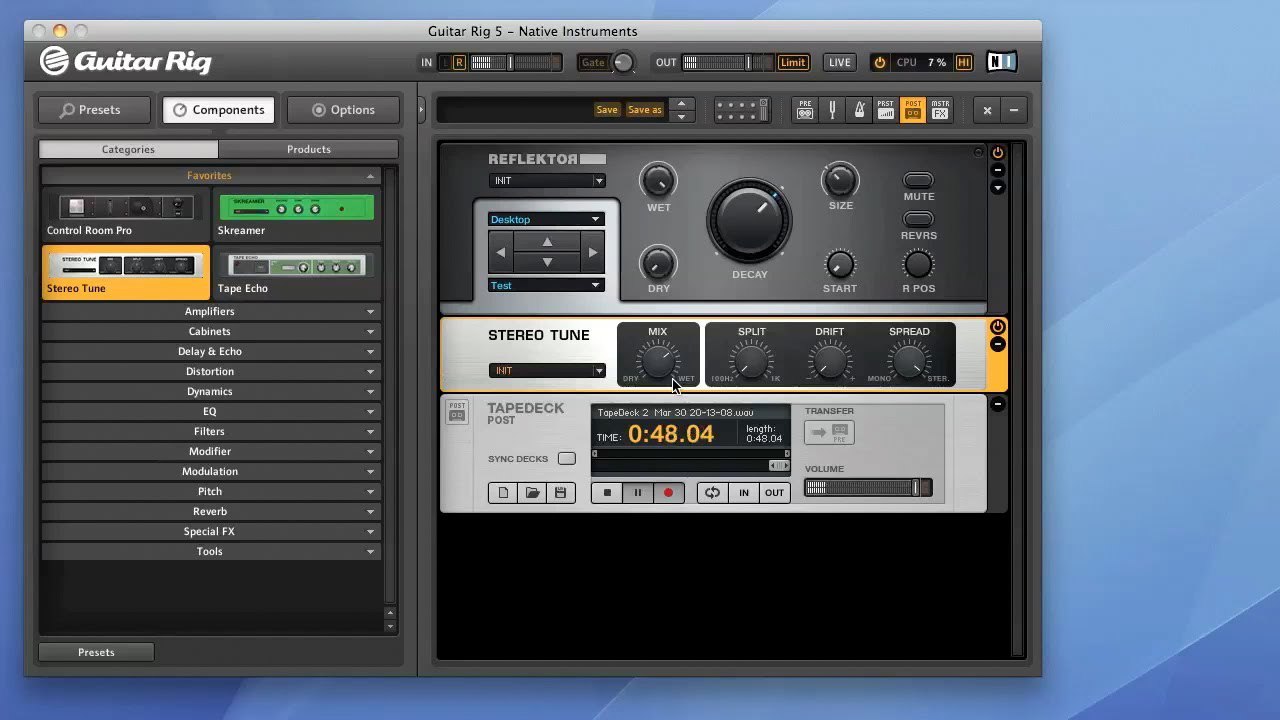Viewport: 1280px width, 720px height.
Task: Click the Save preset button
Action: point(607,110)
